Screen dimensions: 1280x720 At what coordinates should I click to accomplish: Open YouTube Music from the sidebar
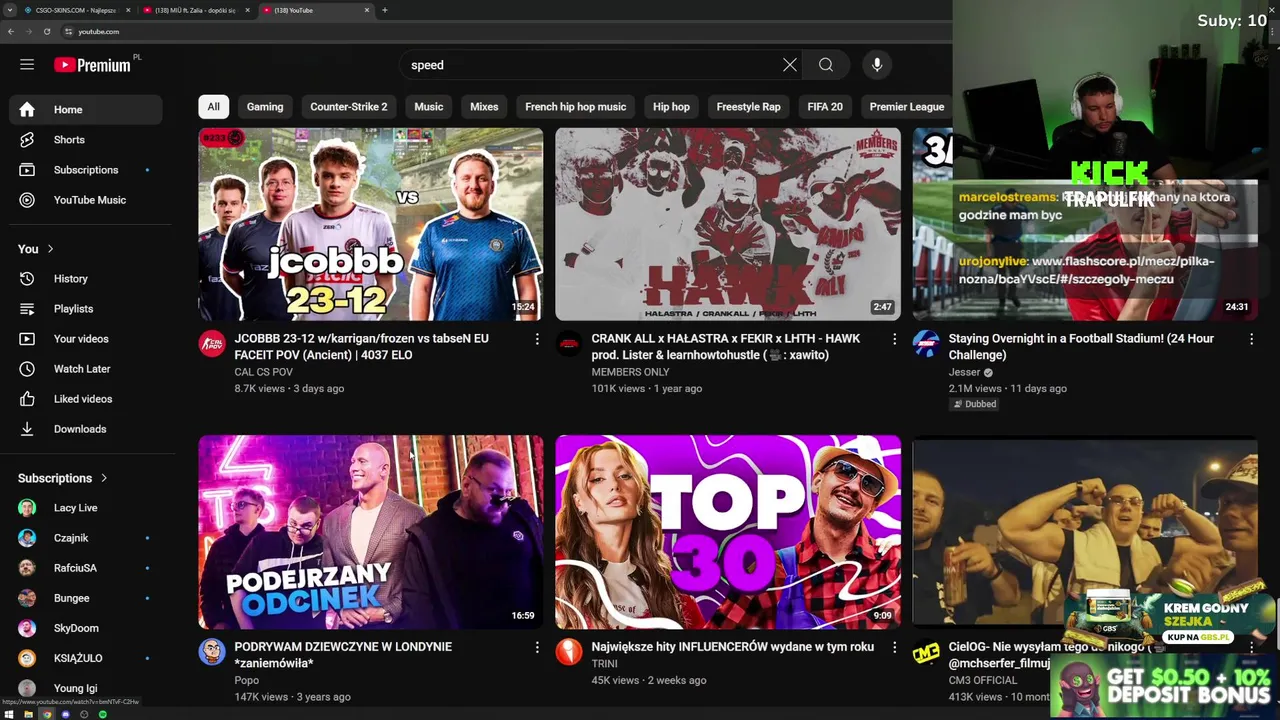click(86, 200)
